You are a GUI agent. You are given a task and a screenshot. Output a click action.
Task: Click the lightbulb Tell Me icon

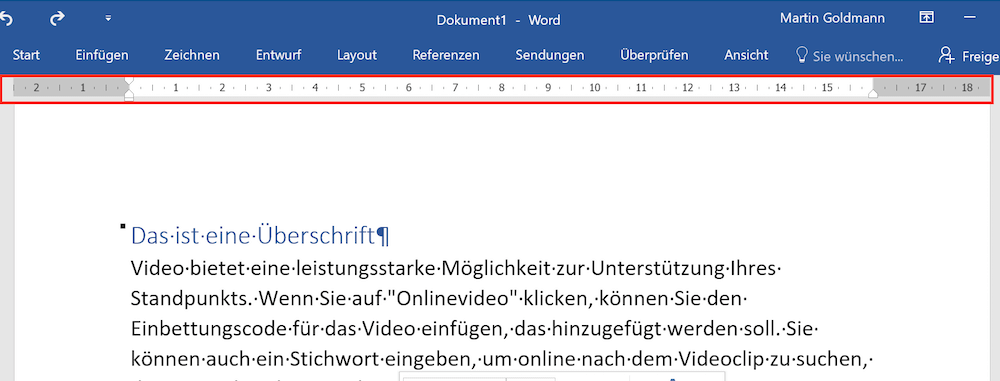802,55
